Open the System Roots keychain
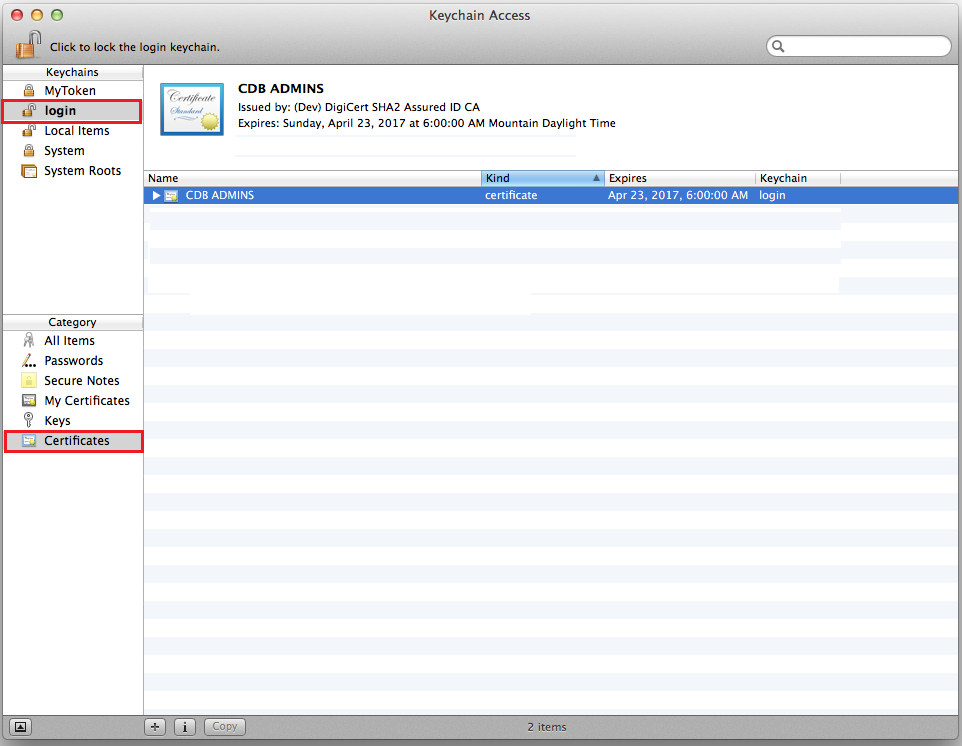Image resolution: width=962 pixels, height=746 pixels. click(82, 171)
